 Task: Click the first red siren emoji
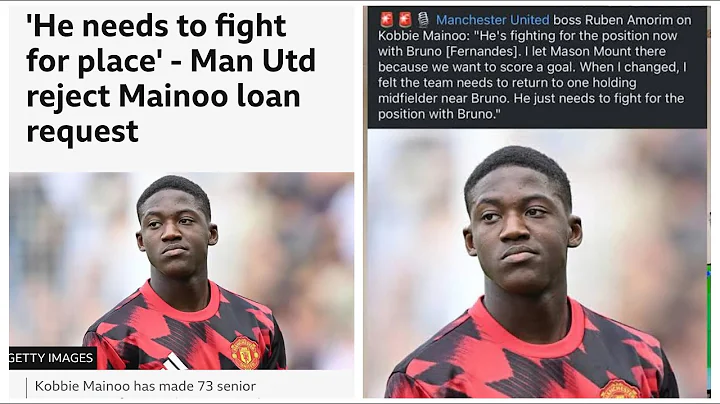(387, 19)
